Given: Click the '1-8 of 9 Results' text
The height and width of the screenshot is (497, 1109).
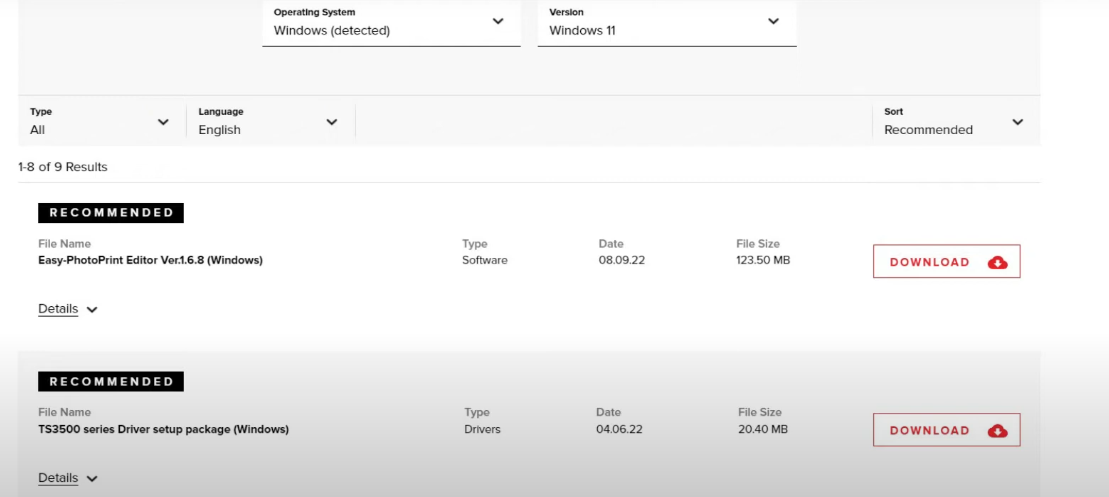Looking at the screenshot, I should tap(63, 168).
